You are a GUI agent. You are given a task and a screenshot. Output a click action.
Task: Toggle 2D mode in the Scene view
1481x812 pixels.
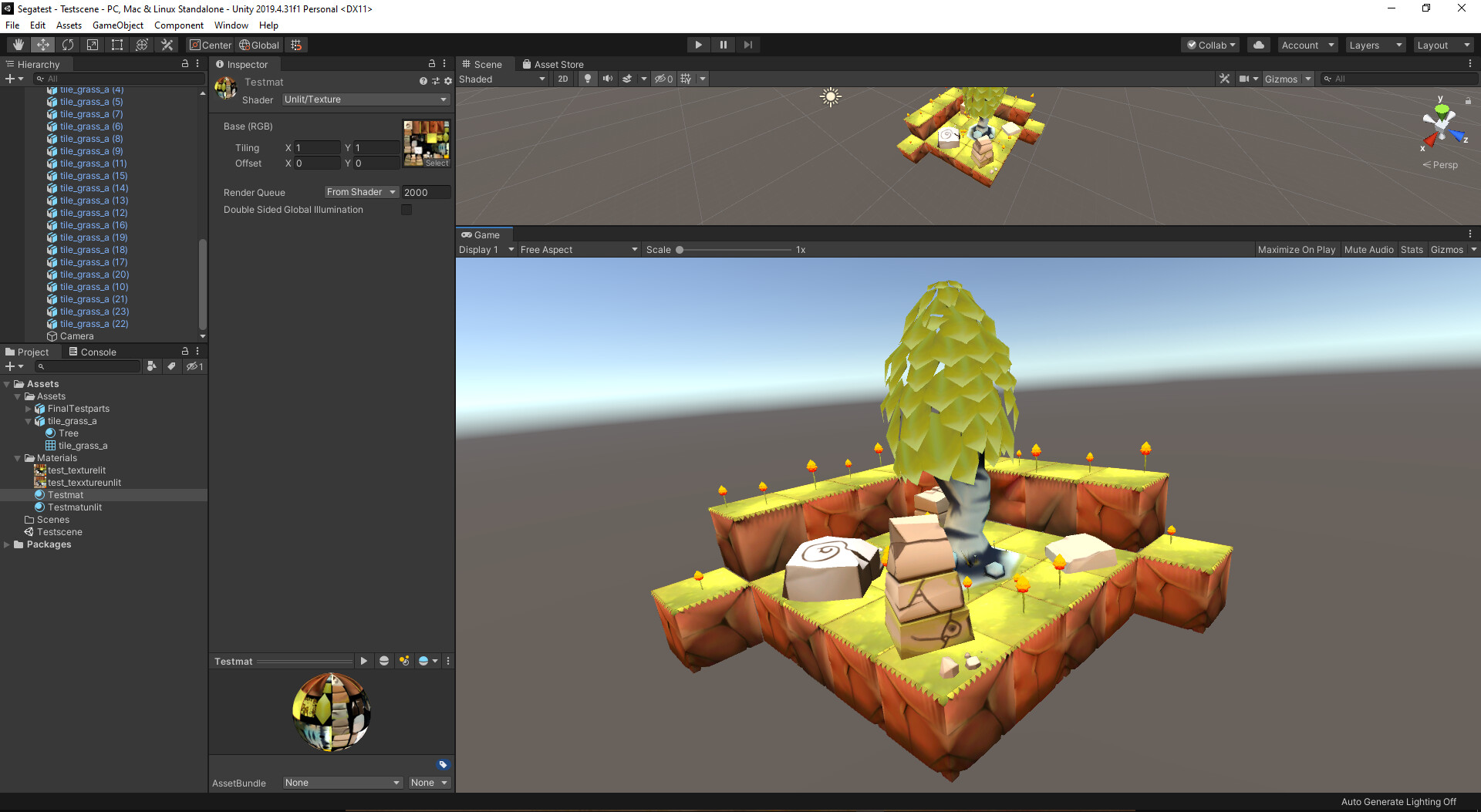(x=563, y=79)
